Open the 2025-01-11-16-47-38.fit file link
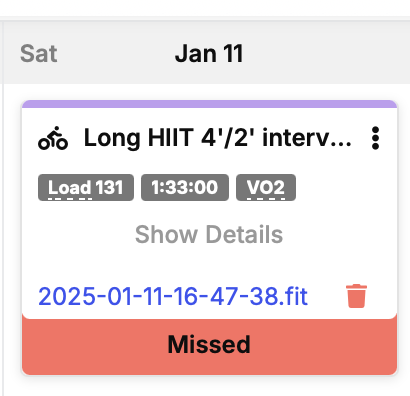 point(173,296)
